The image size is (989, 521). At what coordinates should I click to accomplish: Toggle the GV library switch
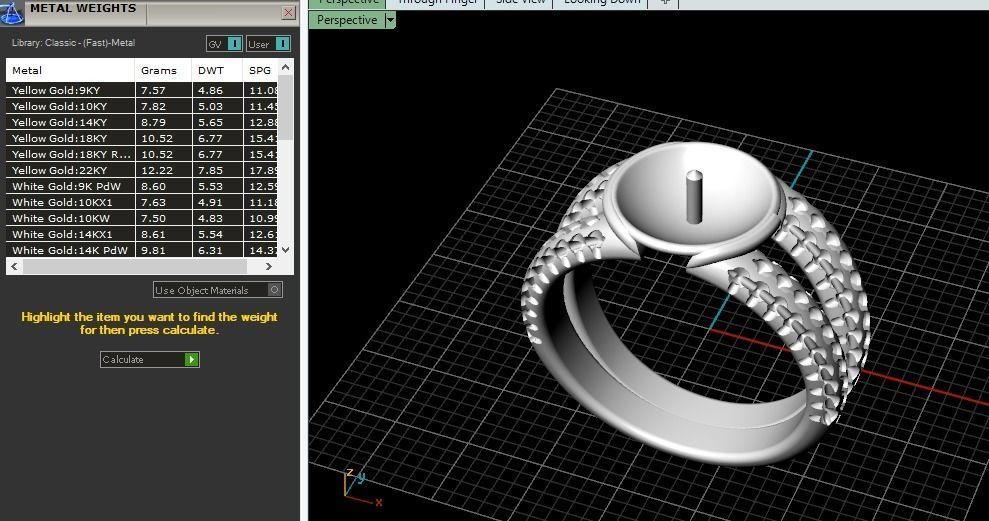click(225, 44)
